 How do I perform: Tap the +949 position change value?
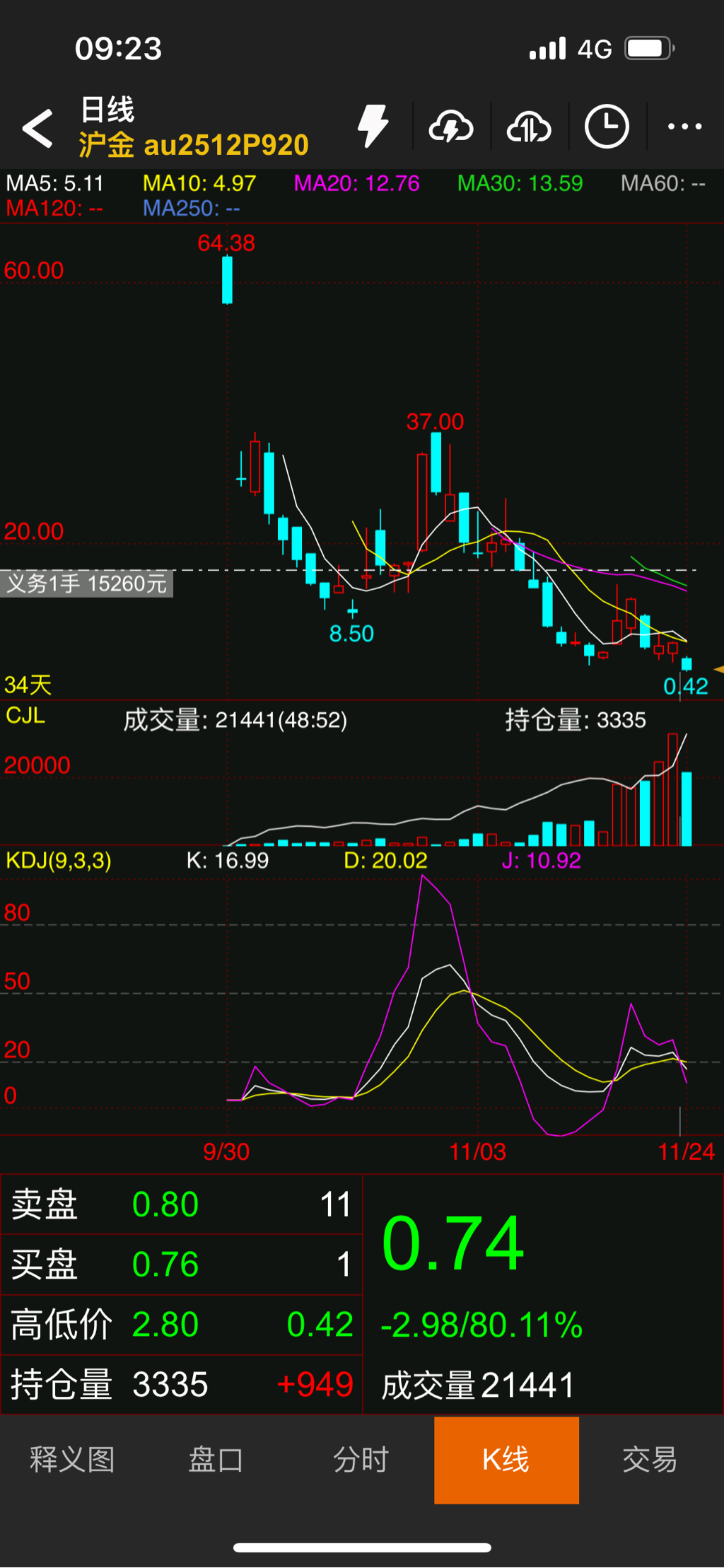click(315, 1385)
